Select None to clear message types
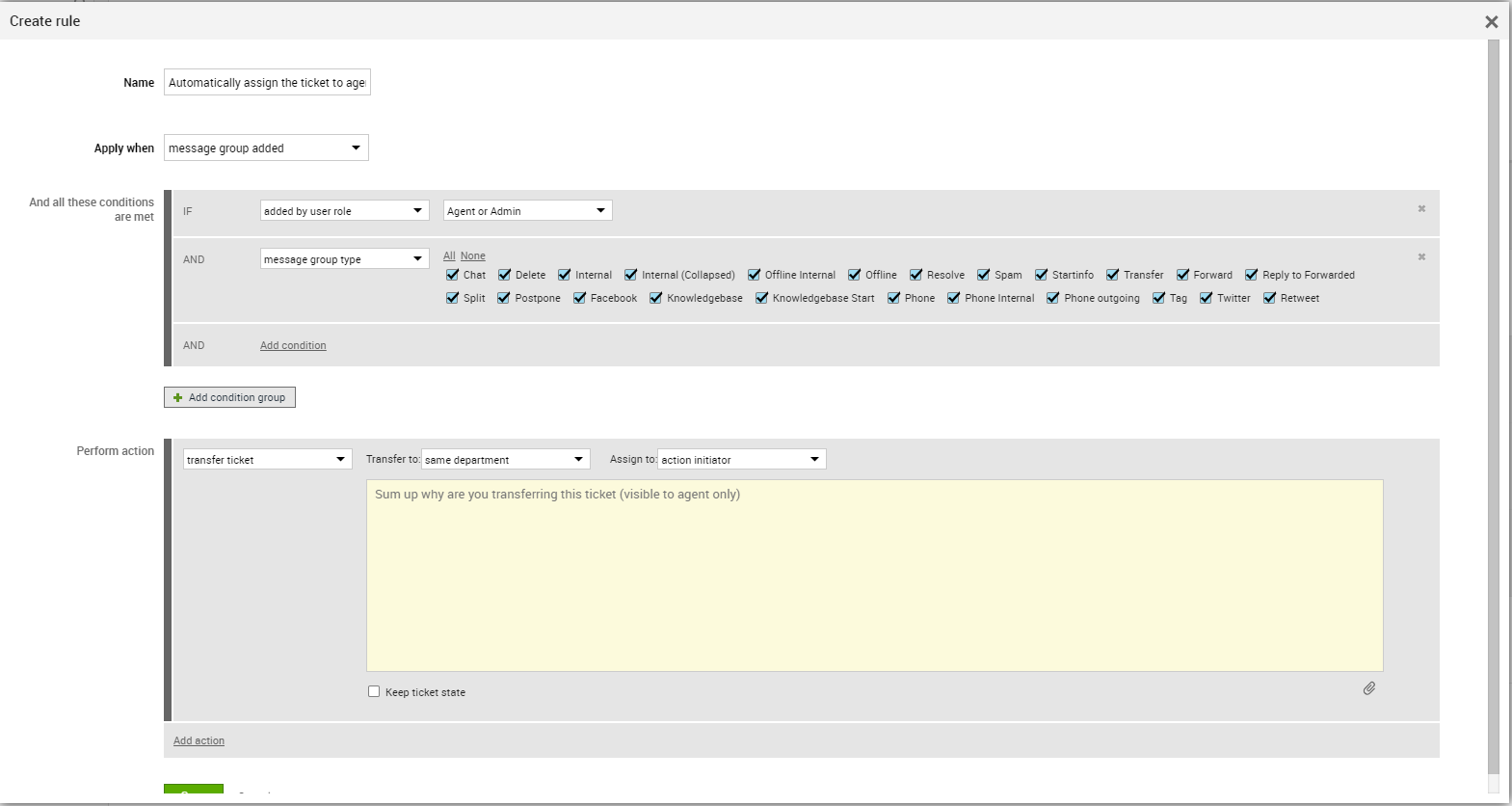 [x=472, y=255]
